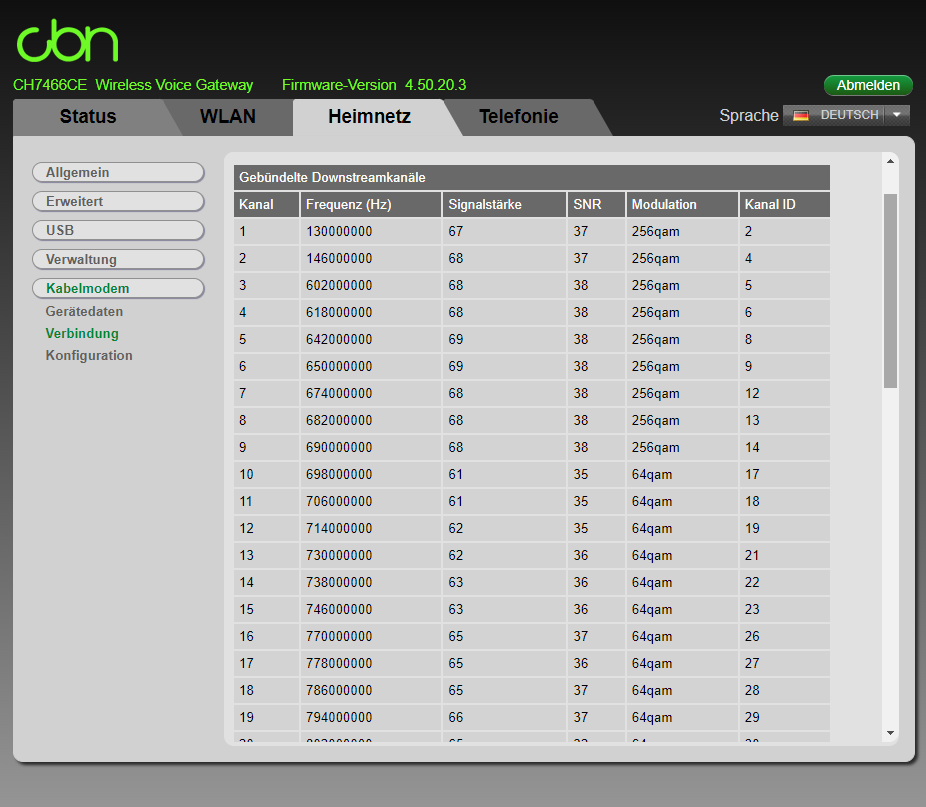926x807 pixels.
Task: Click the German flag icon
Action: coord(801,115)
